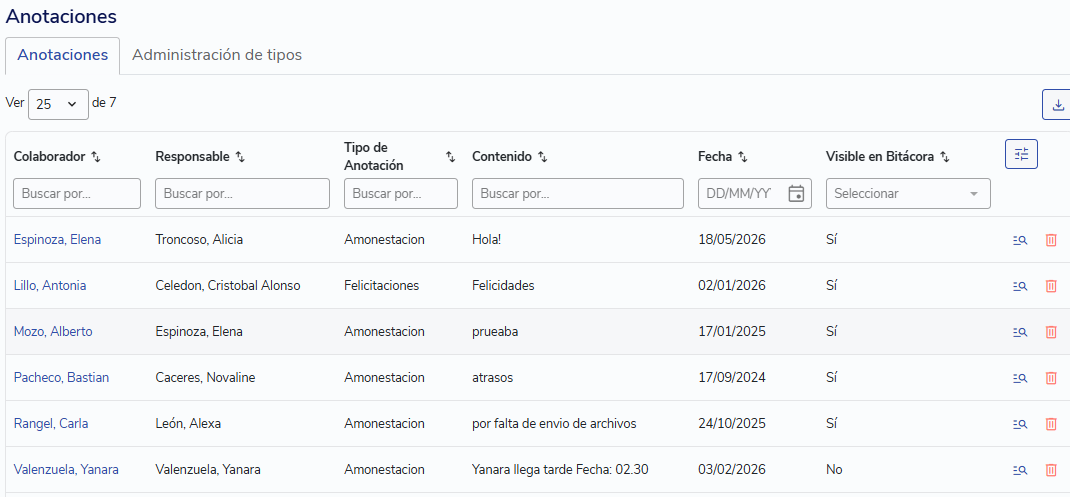Switch to Administración de tipos tab

[x=217, y=55]
